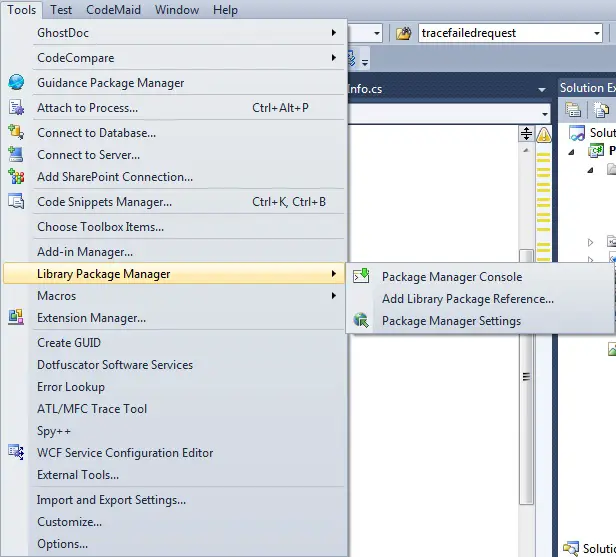Open the Test menu
Screen dimensions: 616x557
click(61, 10)
